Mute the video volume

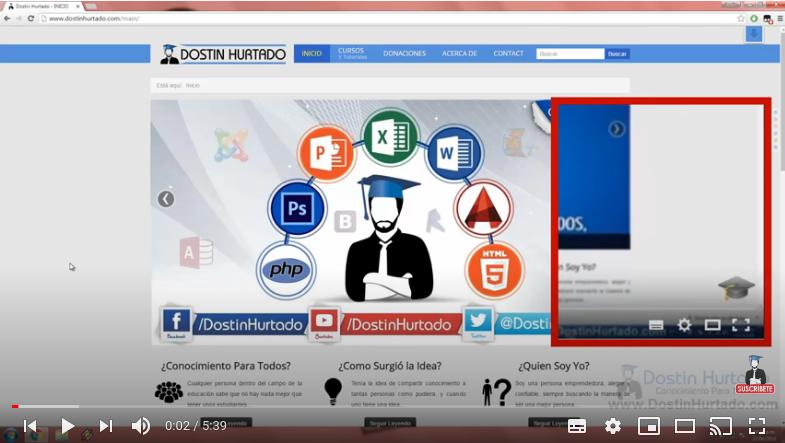[x=141, y=426]
